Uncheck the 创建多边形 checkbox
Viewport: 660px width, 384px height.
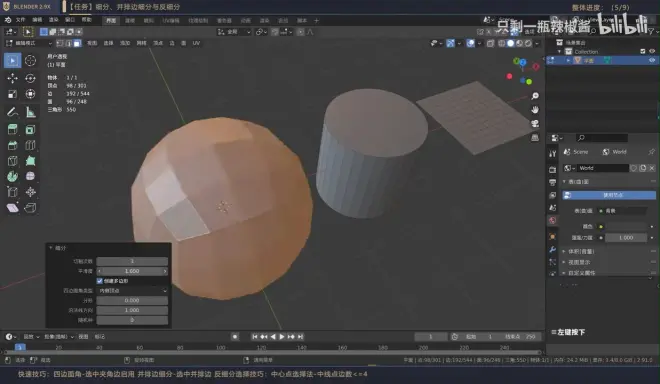coord(100,281)
